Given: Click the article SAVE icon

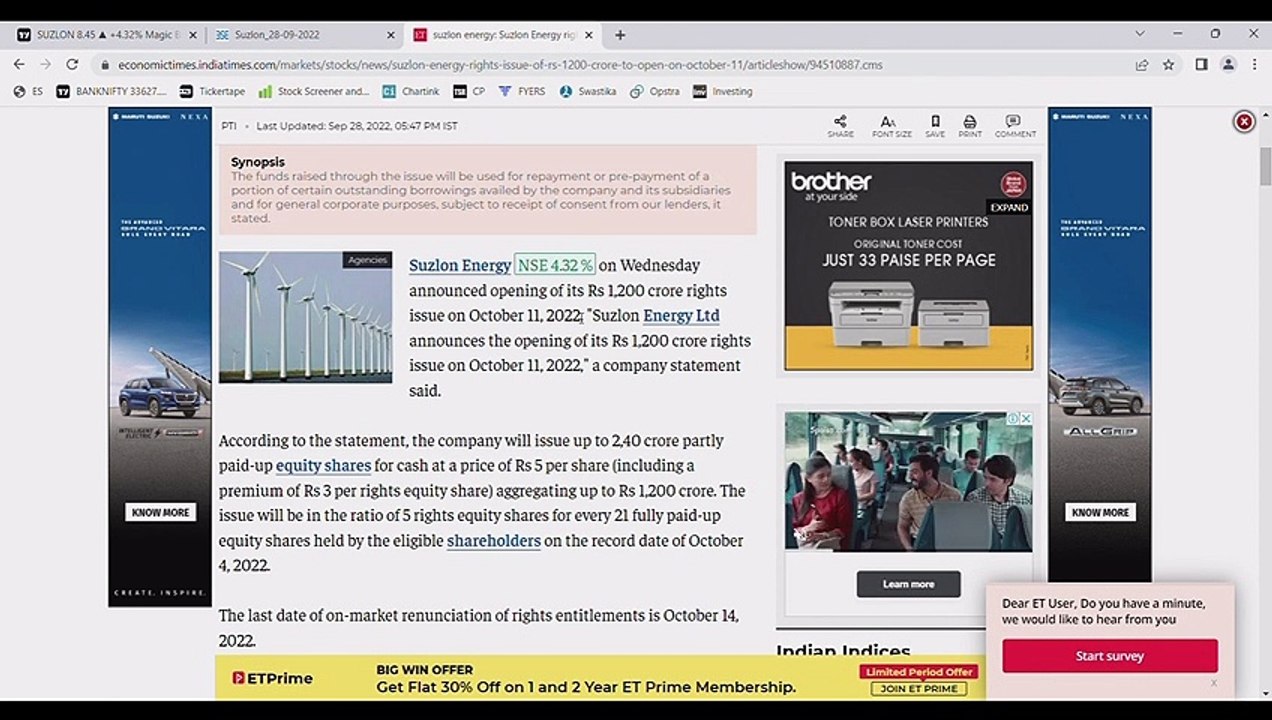Looking at the screenshot, I should coord(935,126).
